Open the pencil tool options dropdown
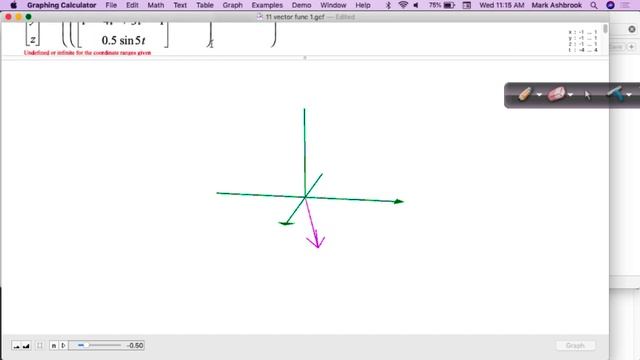This screenshot has width=640, height=360. 539,95
